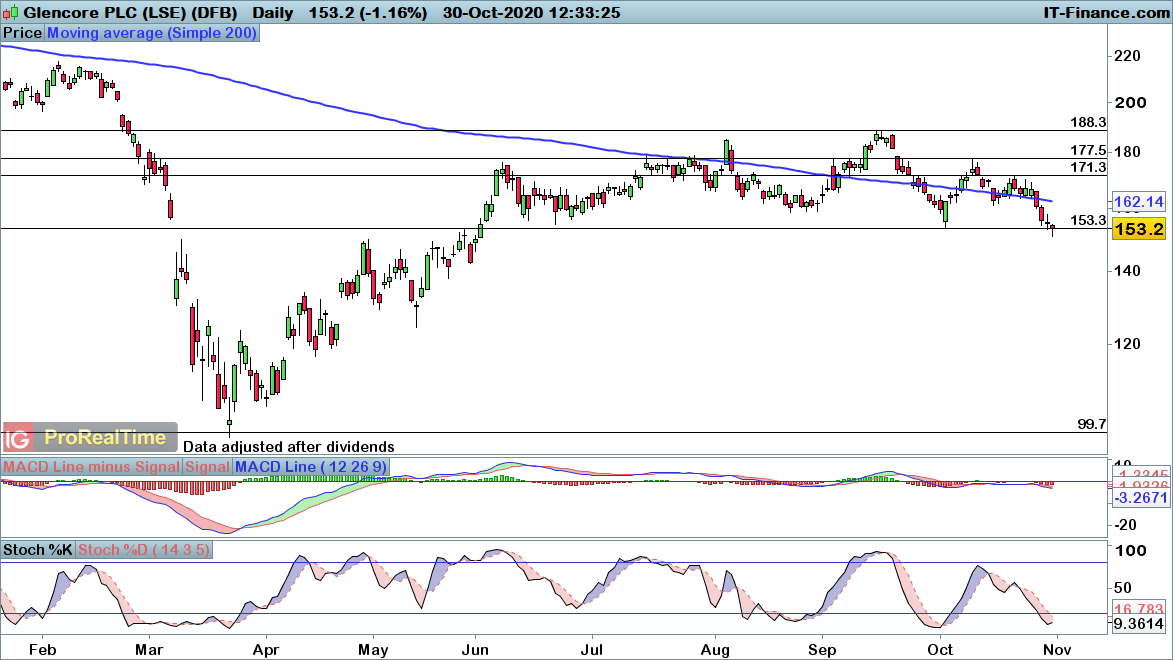This screenshot has width=1173, height=660.
Task: Click the -20 label on the MACD axis
Action: tap(1125, 525)
